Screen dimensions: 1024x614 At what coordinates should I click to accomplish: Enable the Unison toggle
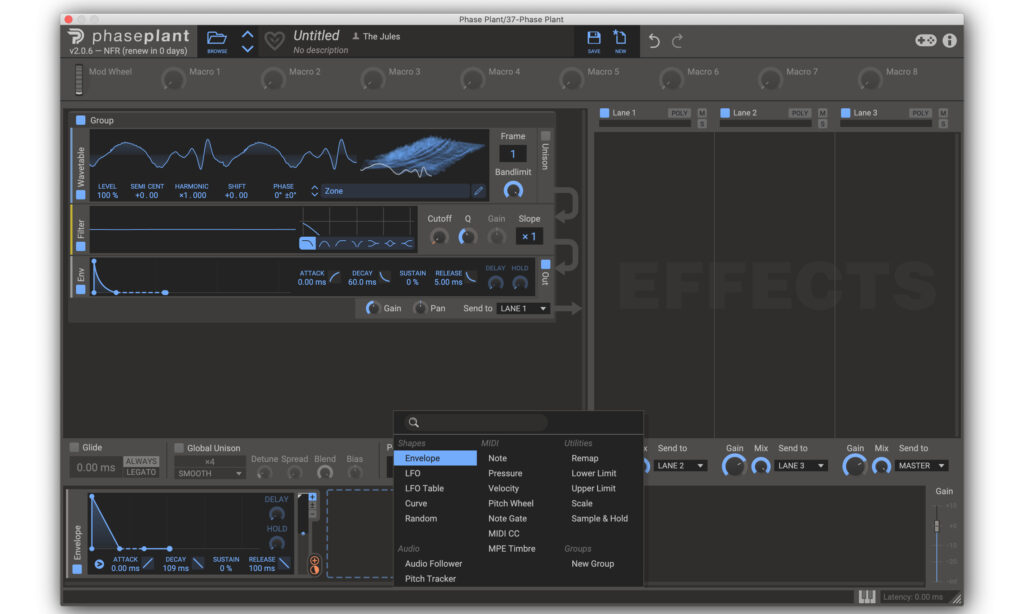(x=545, y=136)
